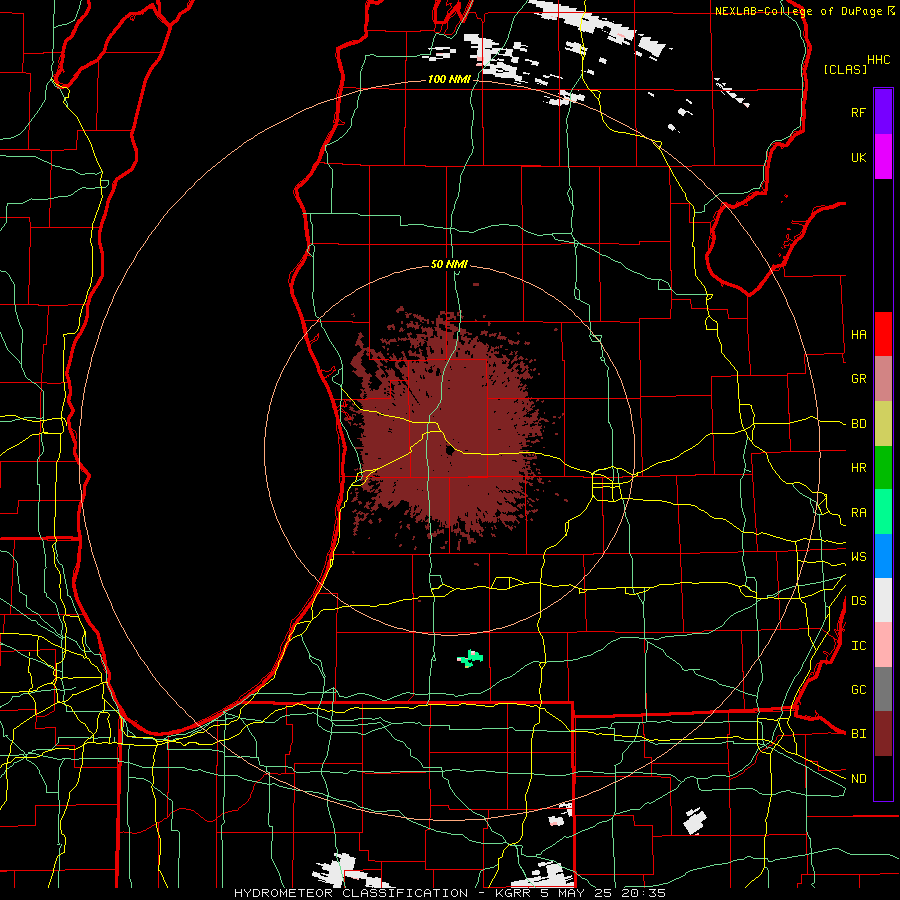
Task: Click the black radar site dot inside brown echo
Action: tap(449, 451)
